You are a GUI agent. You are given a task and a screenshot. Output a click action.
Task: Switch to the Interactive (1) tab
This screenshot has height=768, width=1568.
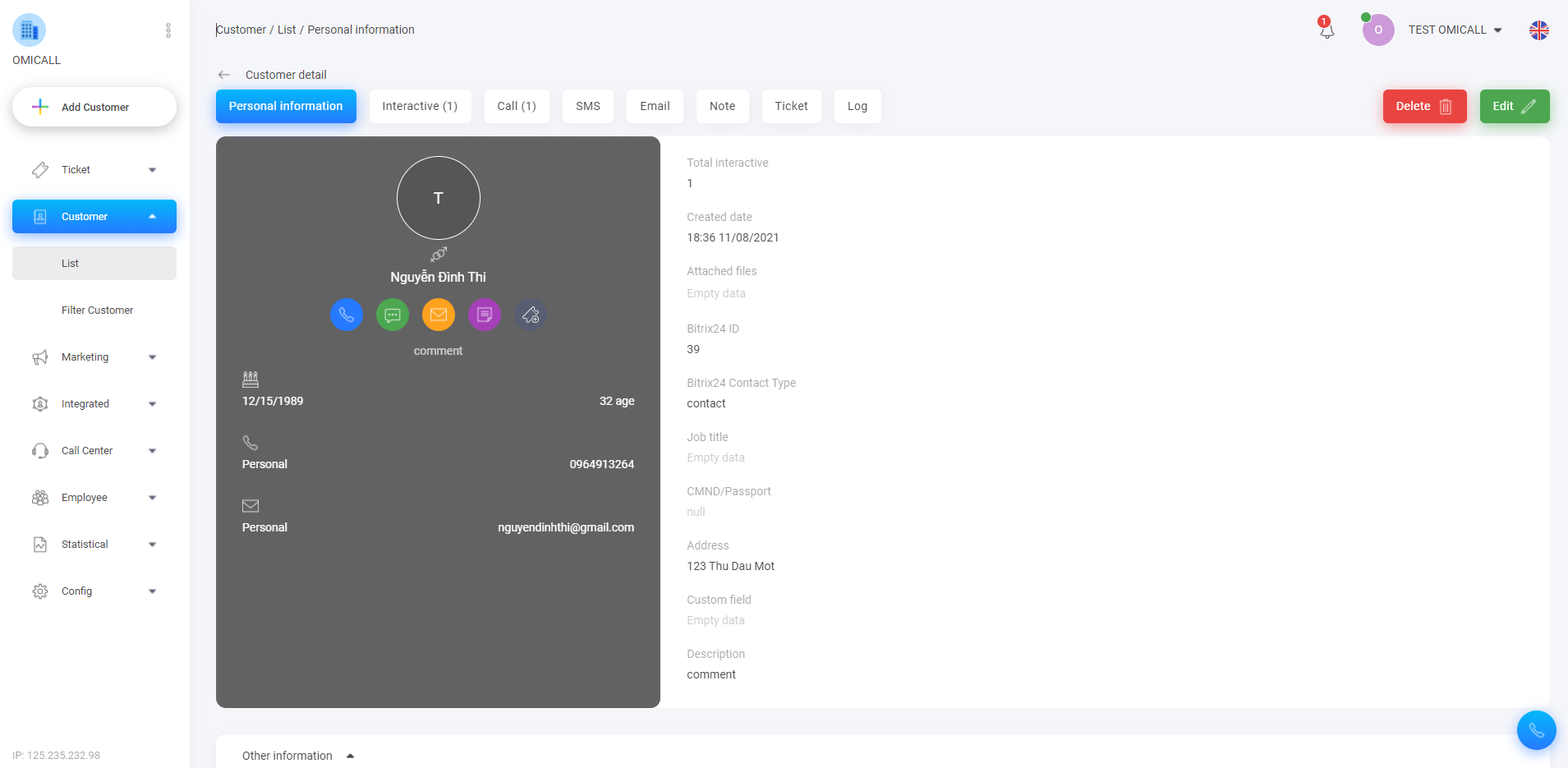click(x=420, y=107)
